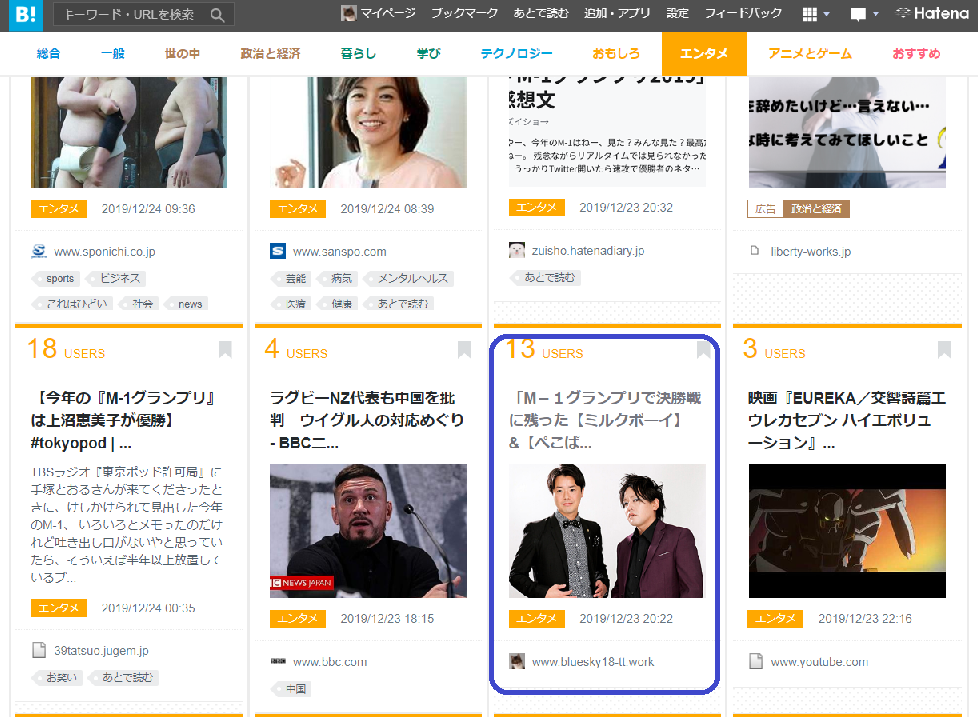Open 追加・アプリ in the top bar
Image resolution: width=978 pixels, height=717 pixels.
coord(617,13)
